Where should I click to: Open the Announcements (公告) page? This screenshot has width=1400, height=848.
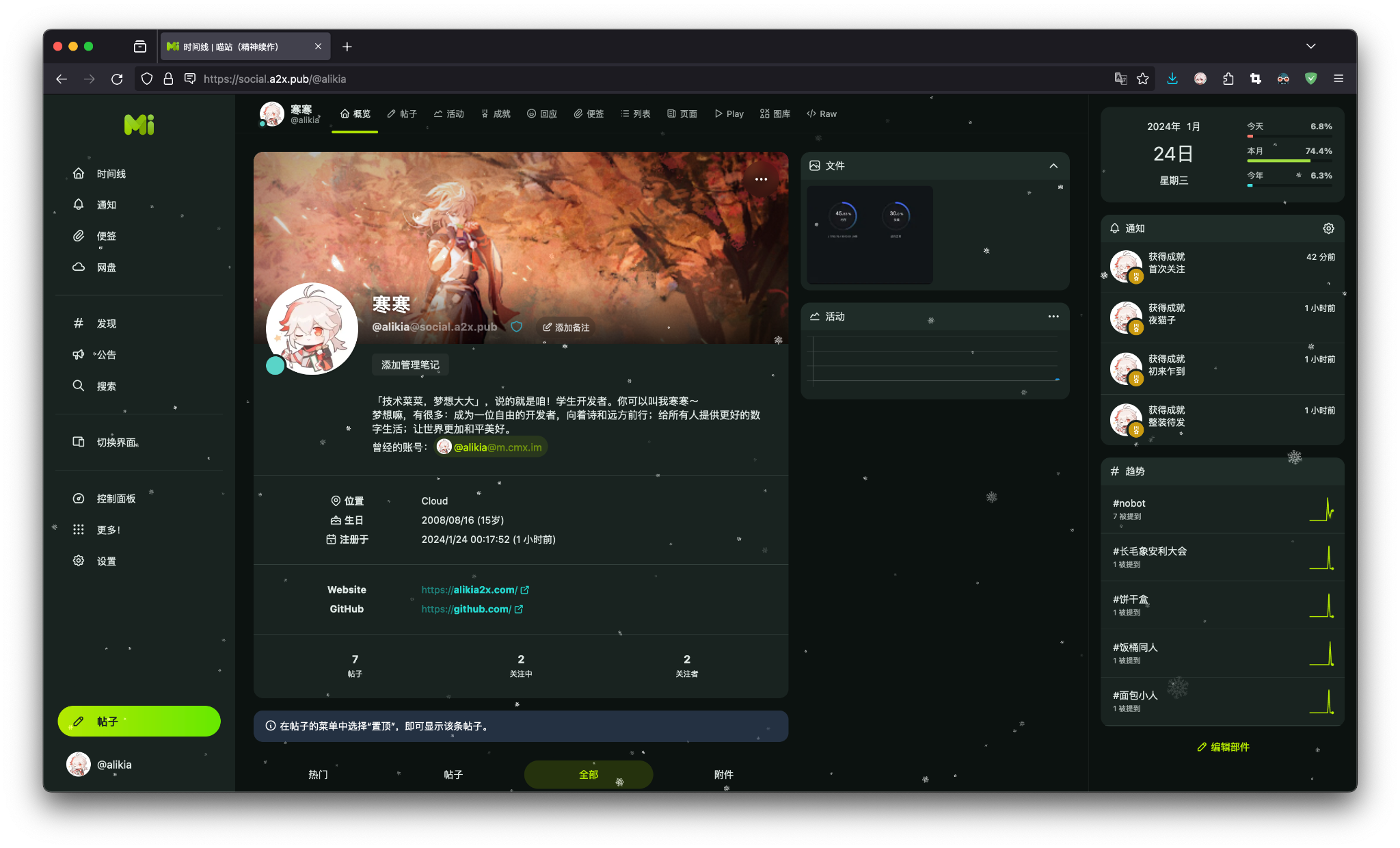pos(107,354)
